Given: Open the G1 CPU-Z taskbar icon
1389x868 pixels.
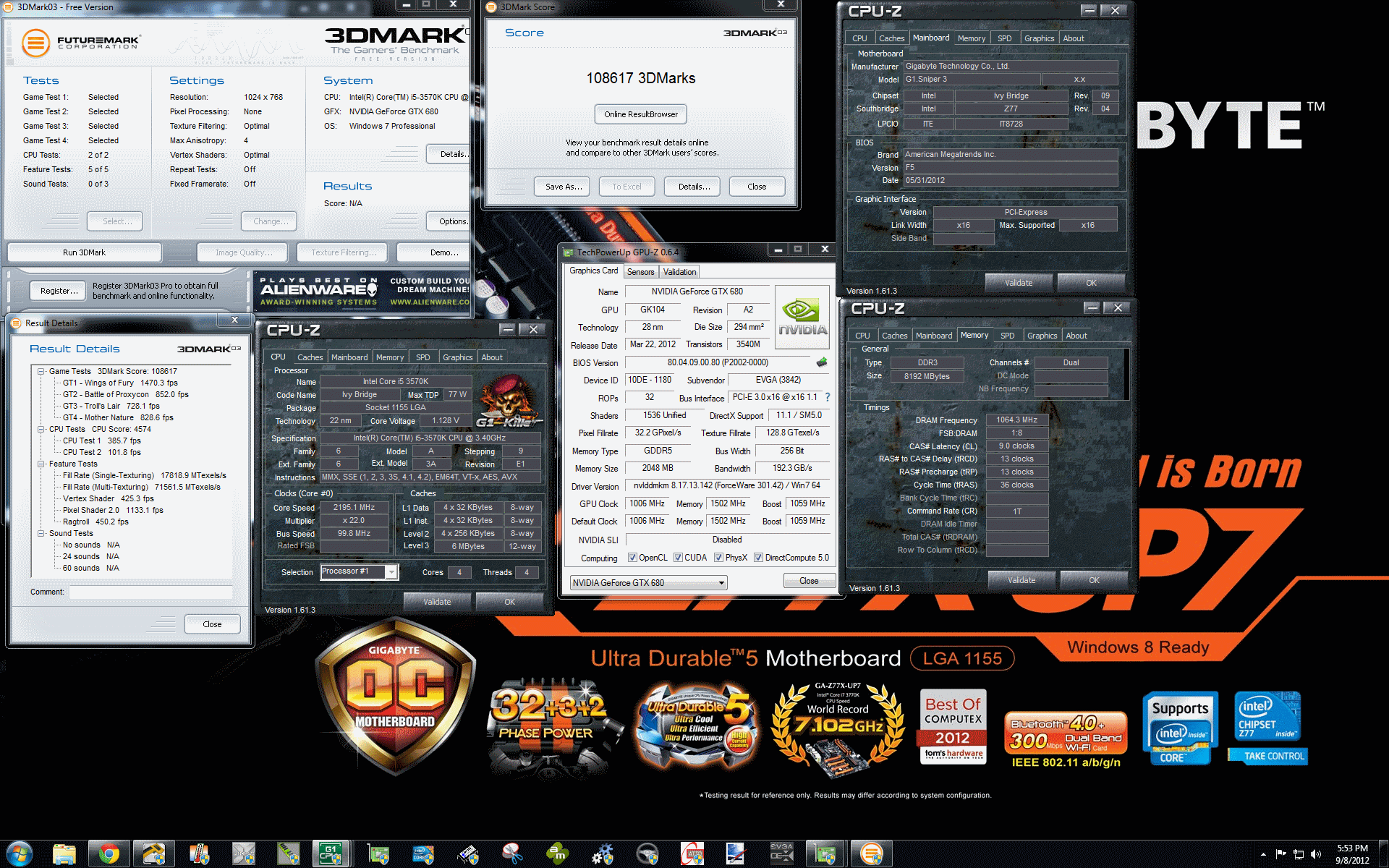Looking at the screenshot, I should (x=331, y=854).
